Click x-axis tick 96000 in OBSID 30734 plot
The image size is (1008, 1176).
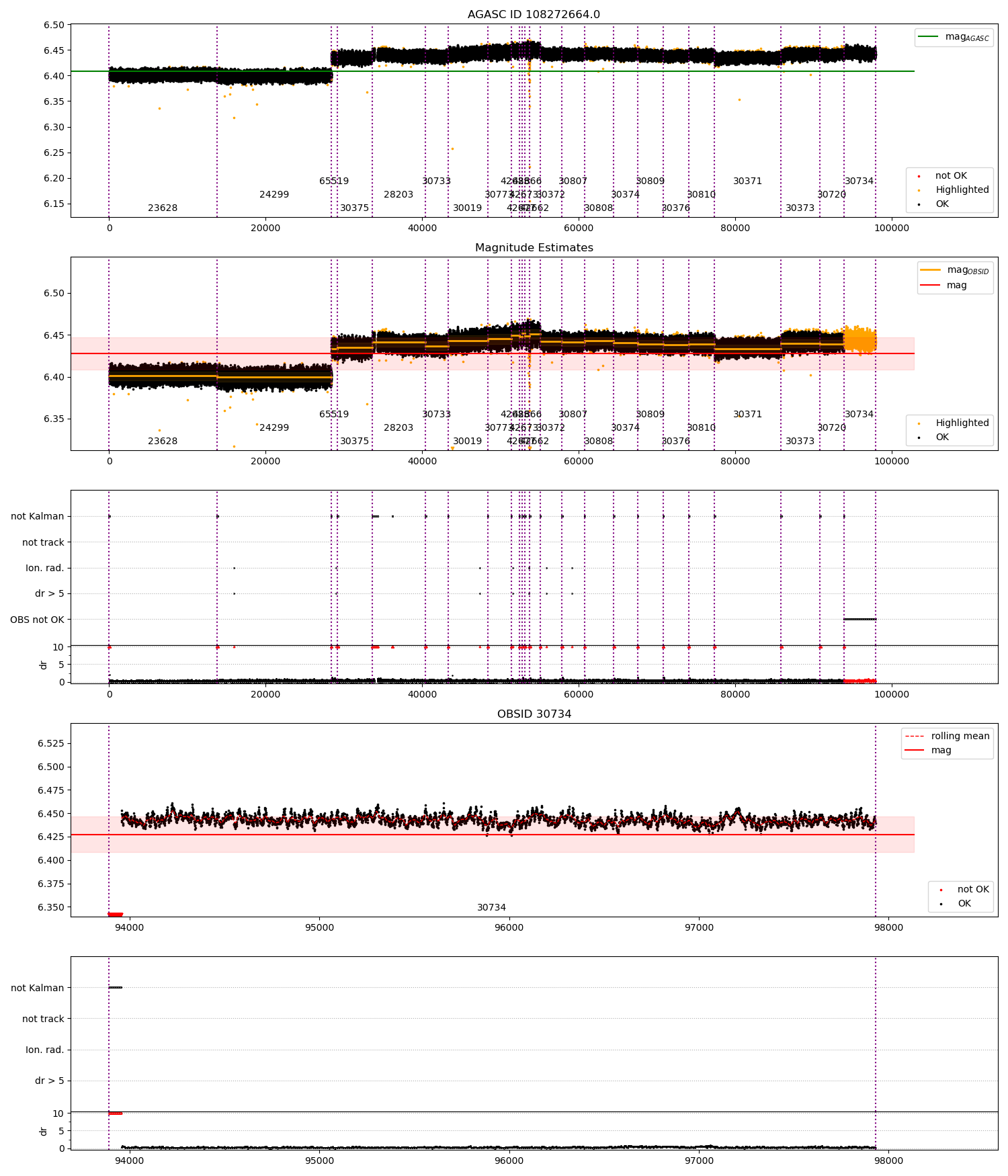509,927
